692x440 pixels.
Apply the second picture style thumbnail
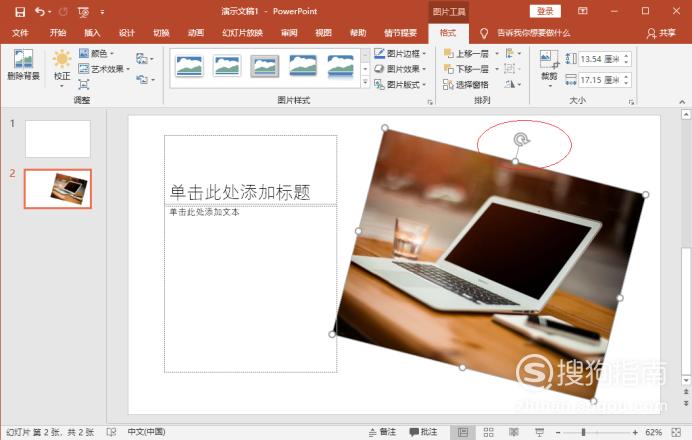coord(227,66)
